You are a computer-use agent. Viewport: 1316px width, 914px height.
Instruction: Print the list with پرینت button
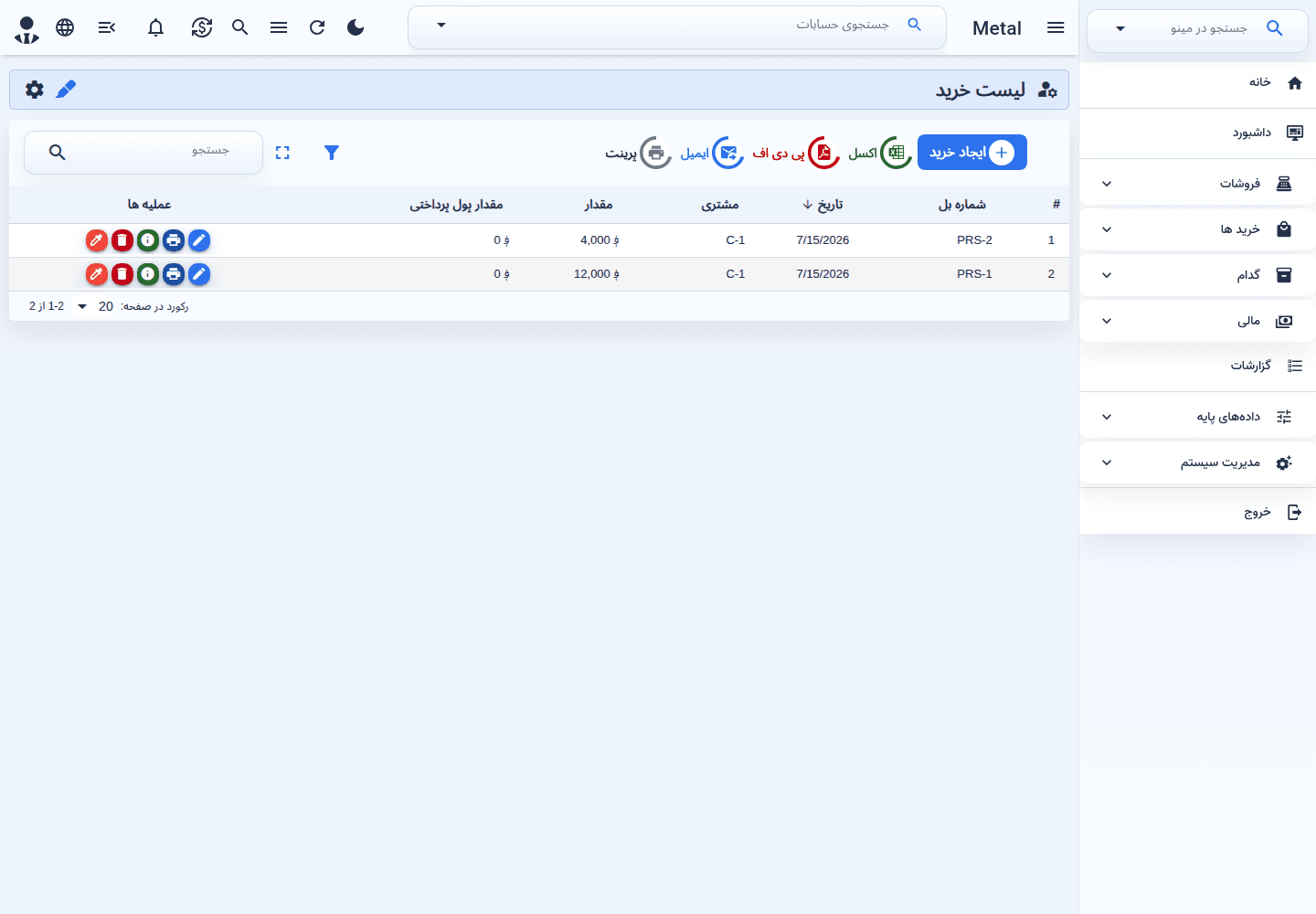click(x=638, y=153)
